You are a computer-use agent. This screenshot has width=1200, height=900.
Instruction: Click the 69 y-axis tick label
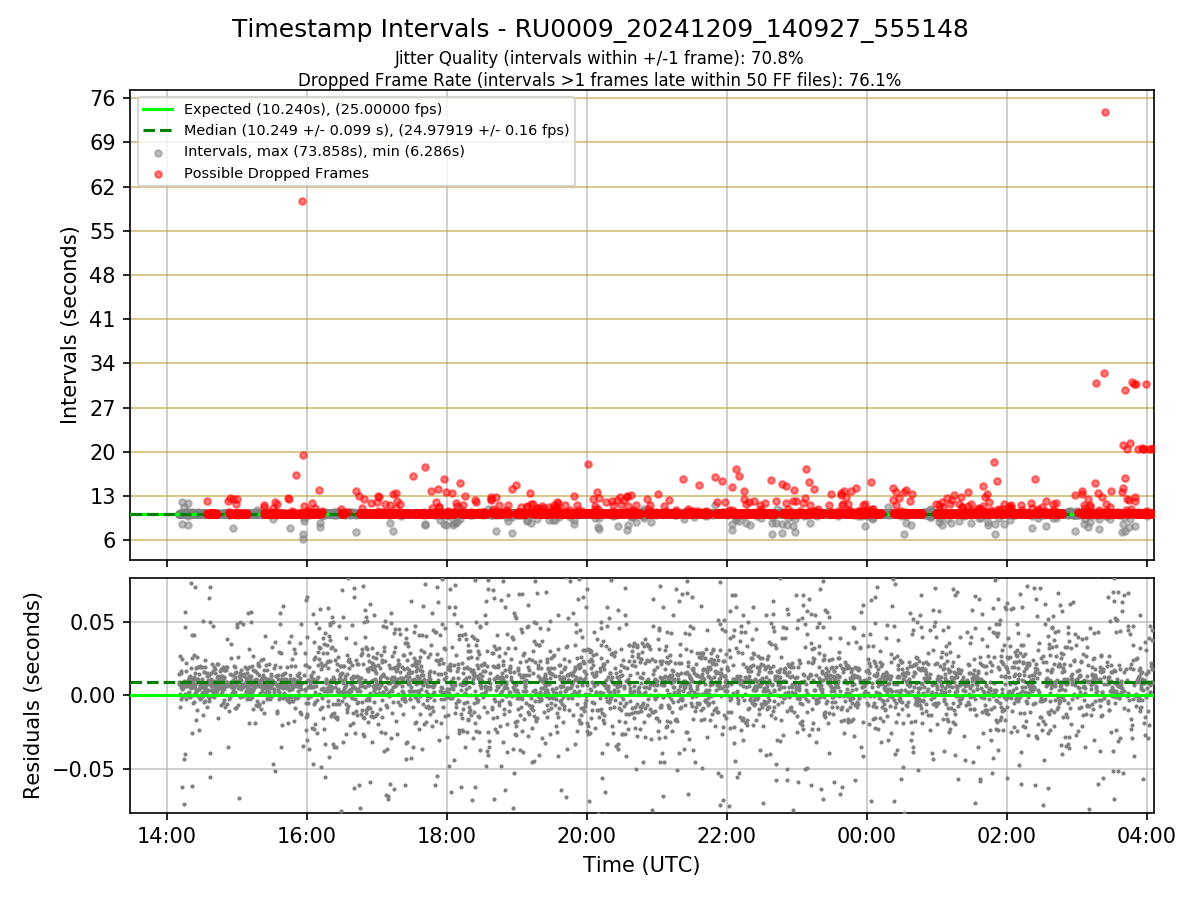click(x=103, y=143)
